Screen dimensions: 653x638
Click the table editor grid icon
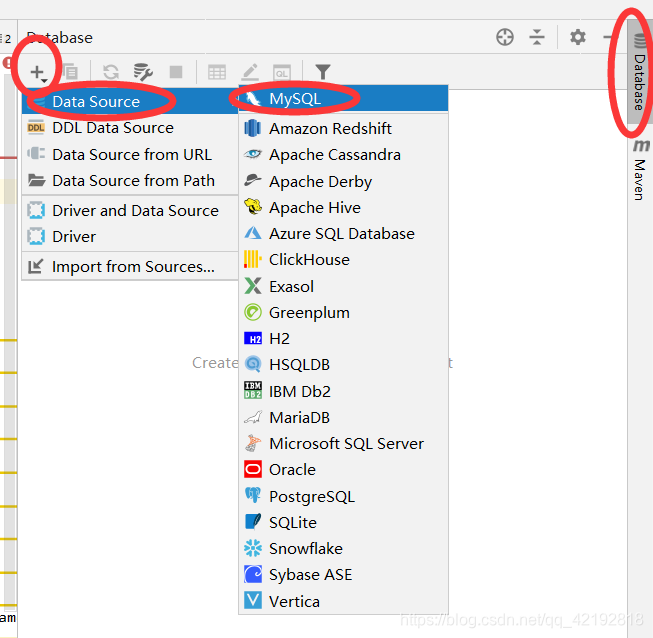click(x=217, y=72)
